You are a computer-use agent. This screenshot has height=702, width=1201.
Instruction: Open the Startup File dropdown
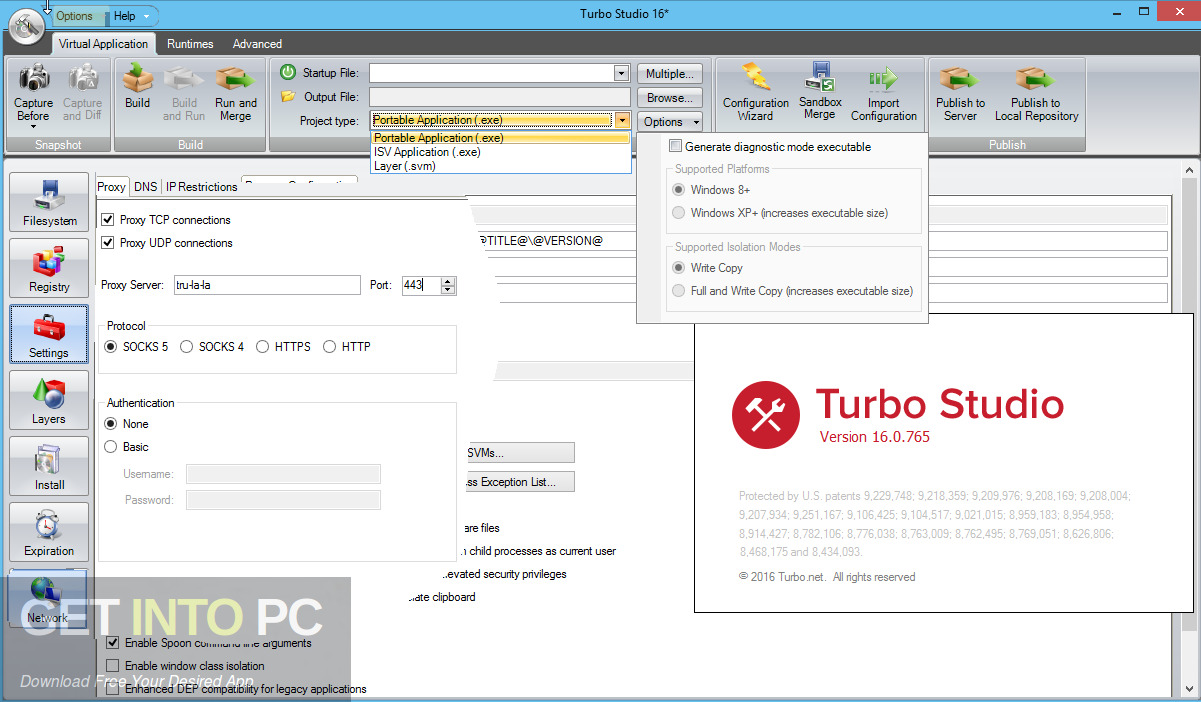pyautogui.click(x=621, y=73)
